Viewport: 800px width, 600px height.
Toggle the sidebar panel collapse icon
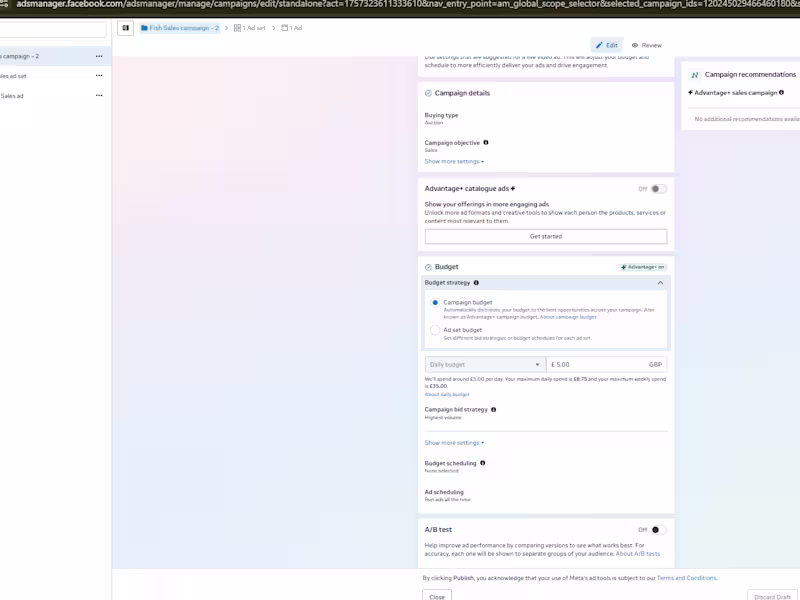[126, 28]
